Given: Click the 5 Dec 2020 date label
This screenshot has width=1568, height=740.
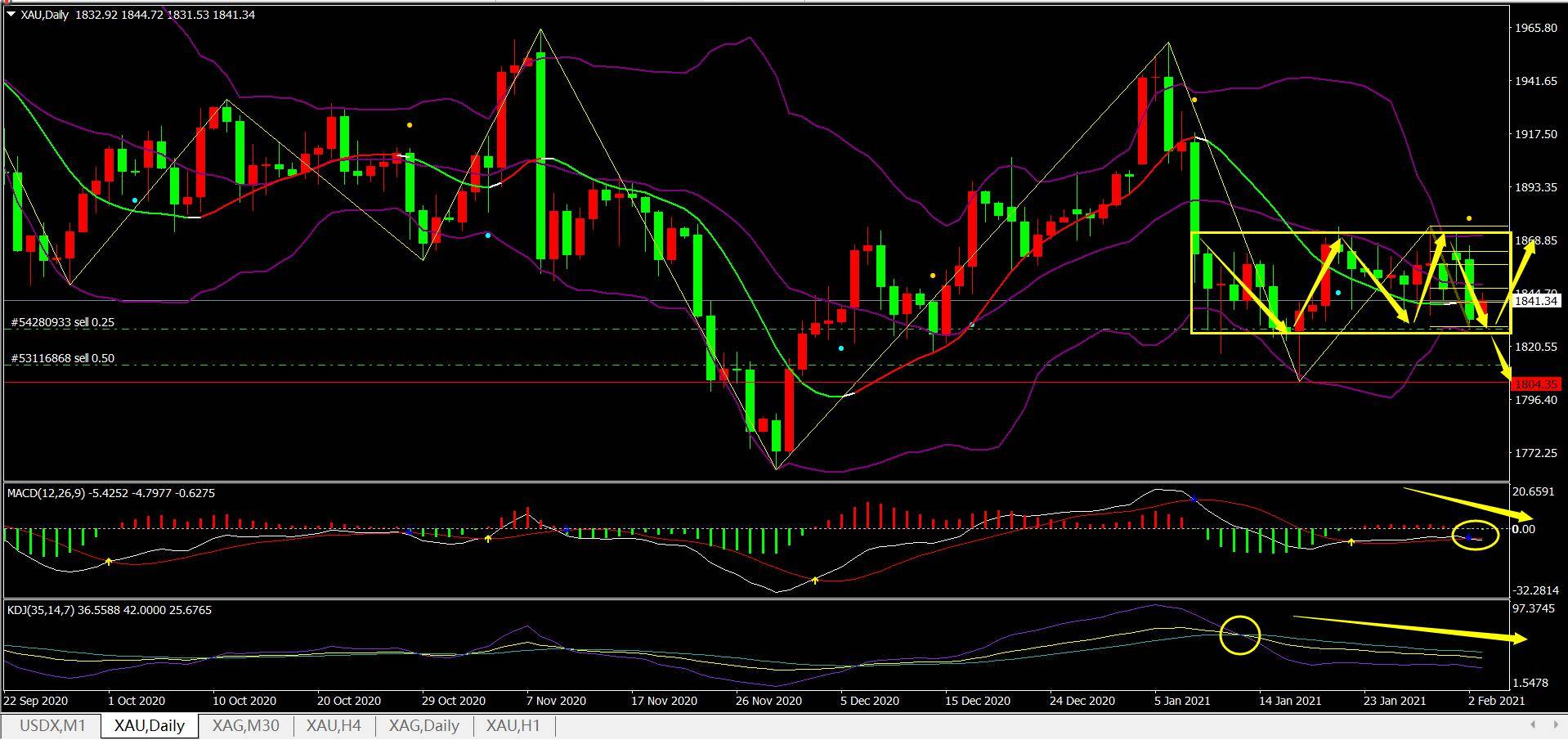Looking at the screenshot, I should 869,701.
